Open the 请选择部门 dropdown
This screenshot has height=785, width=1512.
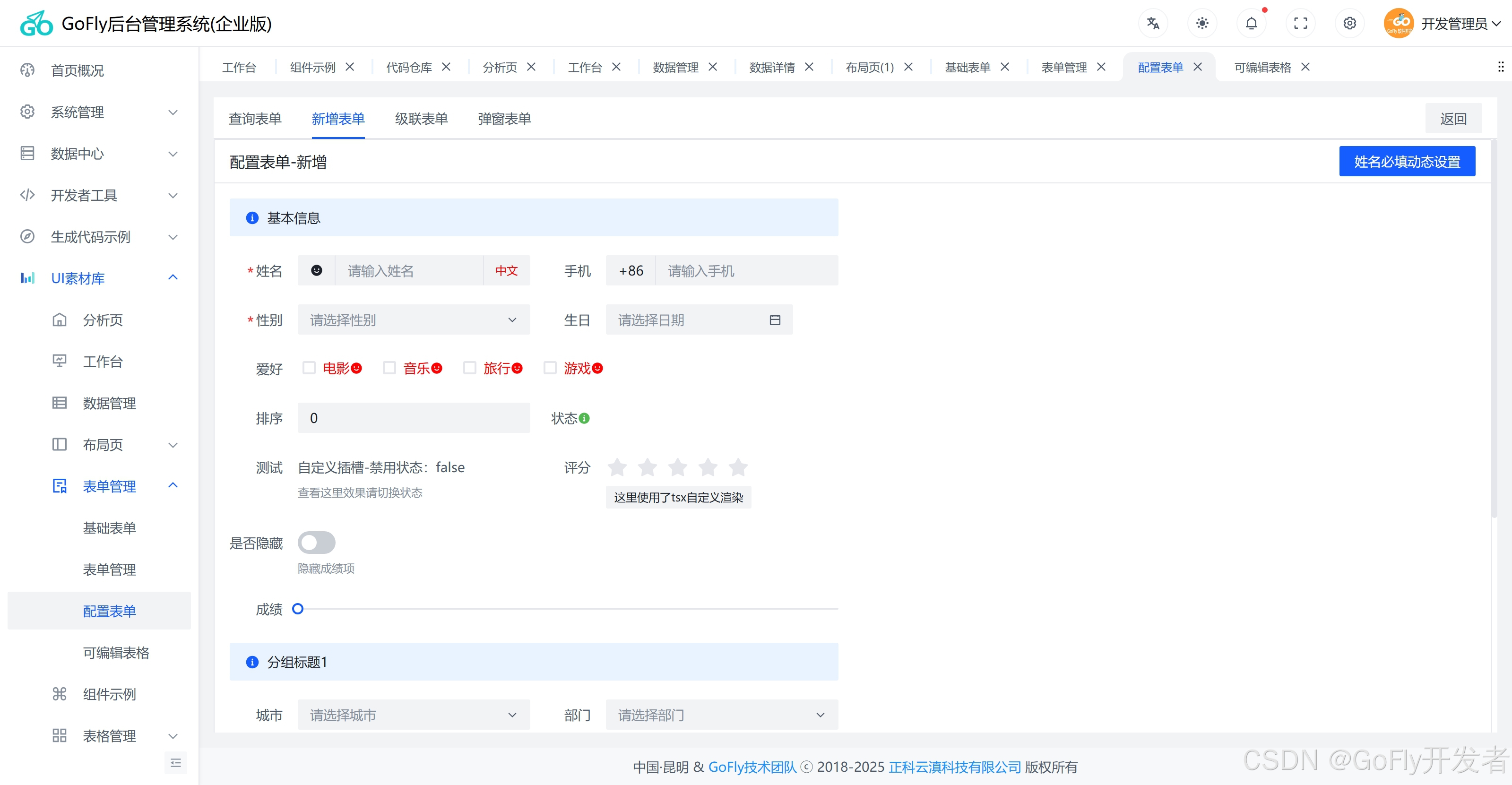tap(721, 715)
